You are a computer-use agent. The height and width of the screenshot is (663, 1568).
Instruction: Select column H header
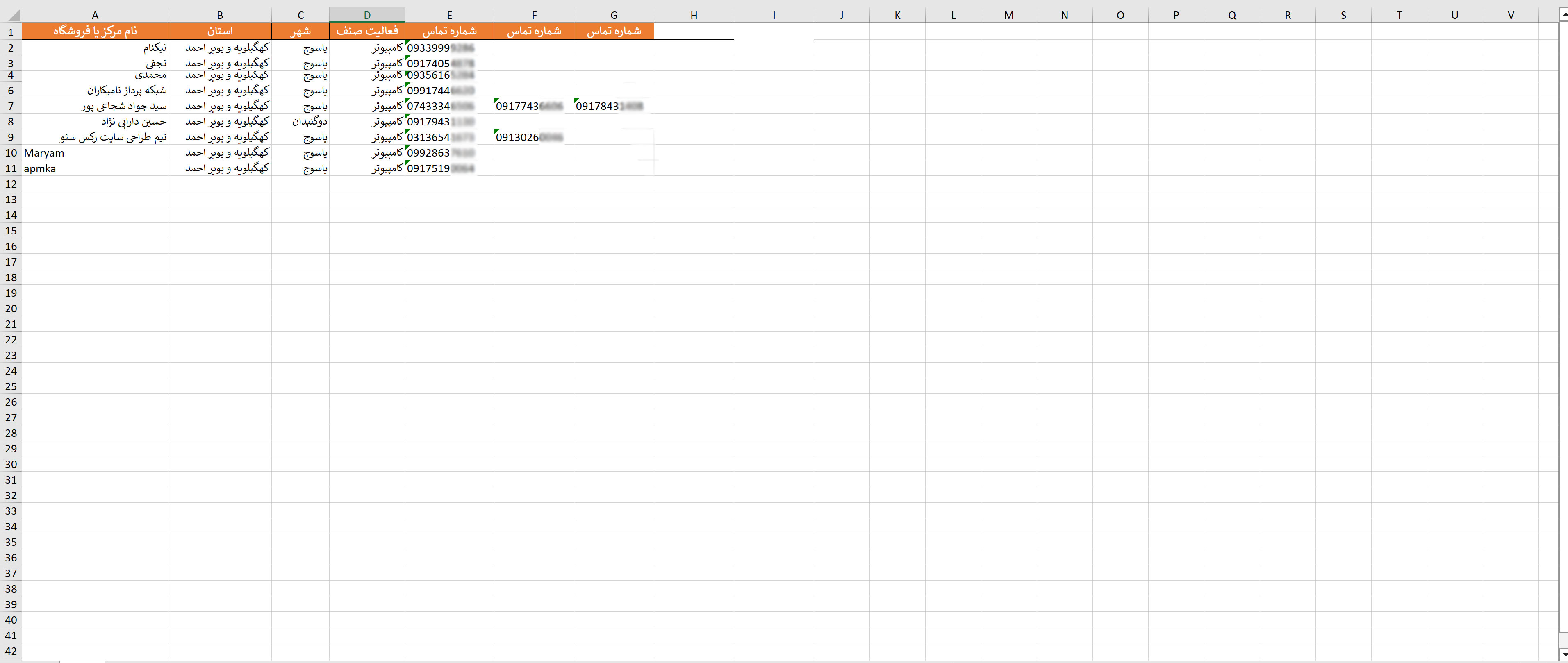coord(694,15)
